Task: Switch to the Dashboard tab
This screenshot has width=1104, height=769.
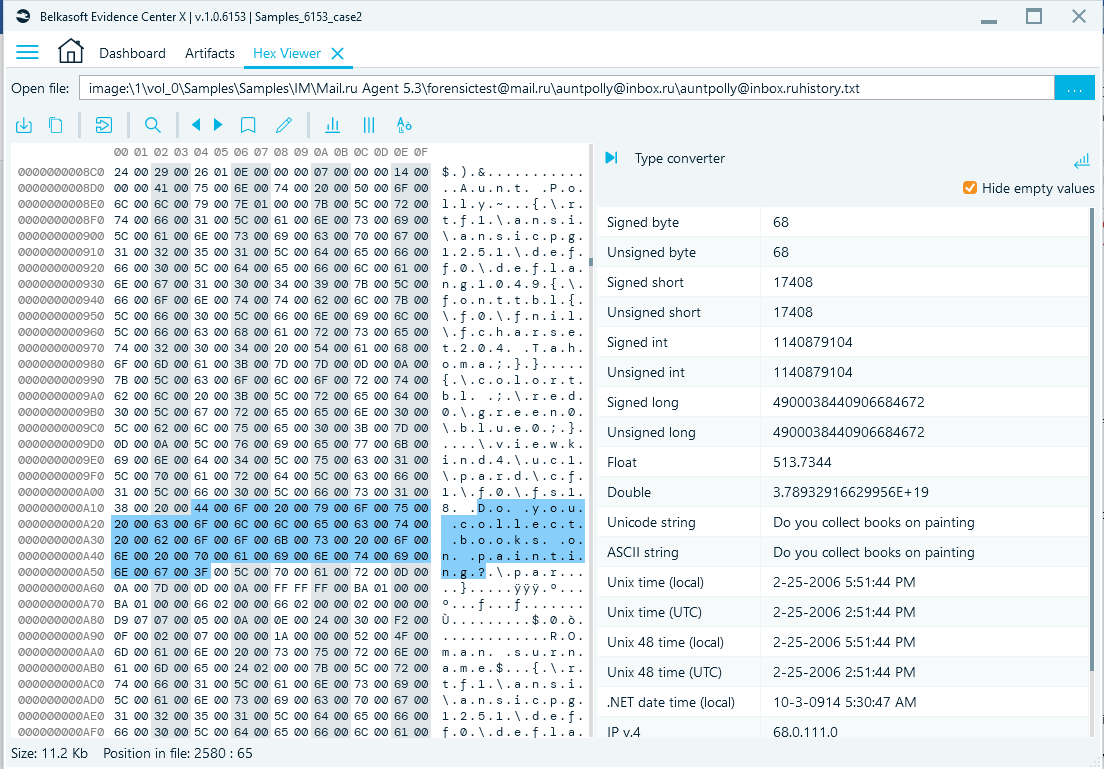Action: (133, 53)
